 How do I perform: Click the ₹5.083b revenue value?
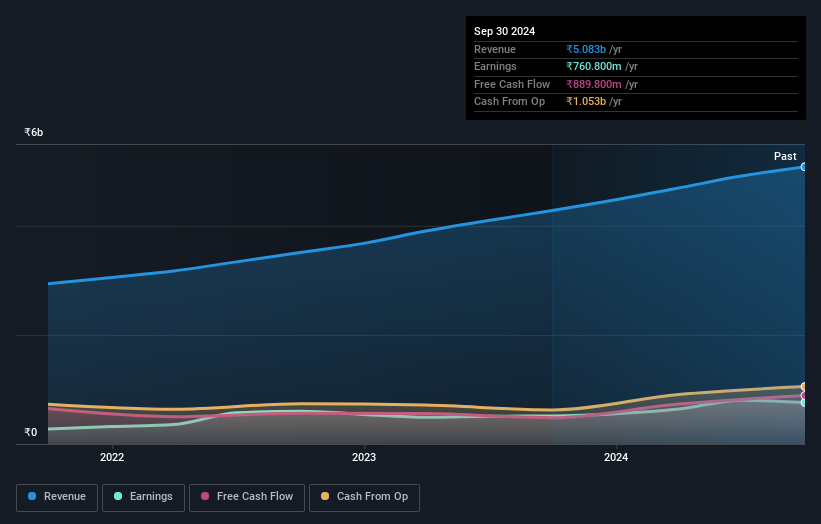click(586, 49)
